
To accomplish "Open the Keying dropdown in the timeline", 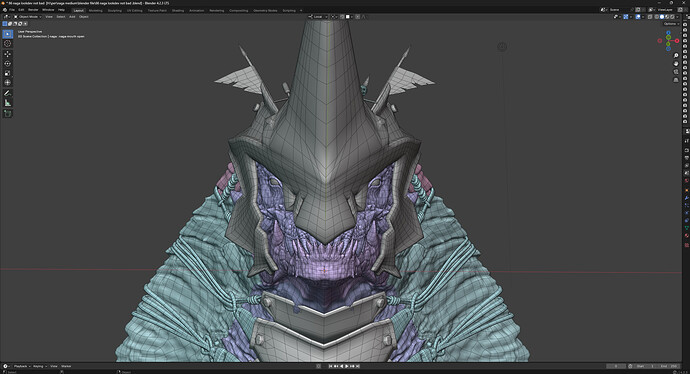I will coord(39,366).
